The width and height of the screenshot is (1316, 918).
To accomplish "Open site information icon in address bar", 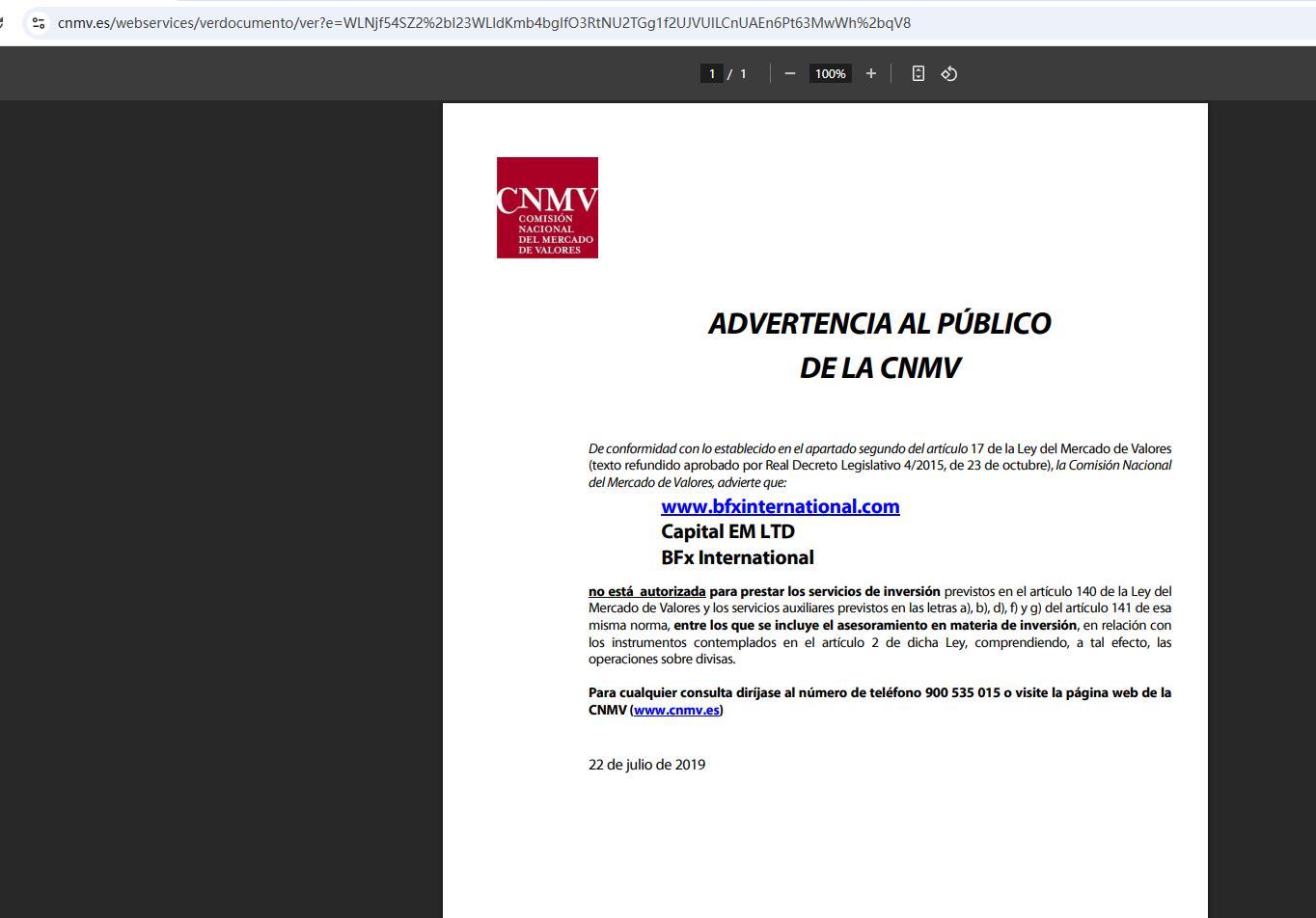I will (38, 22).
